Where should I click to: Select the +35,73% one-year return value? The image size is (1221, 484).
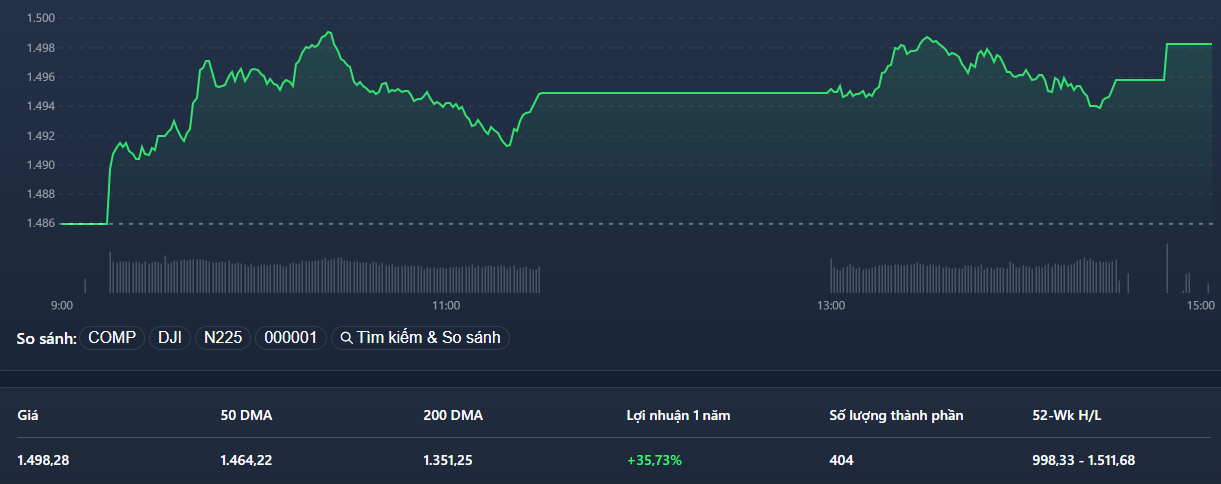pos(655,460)
